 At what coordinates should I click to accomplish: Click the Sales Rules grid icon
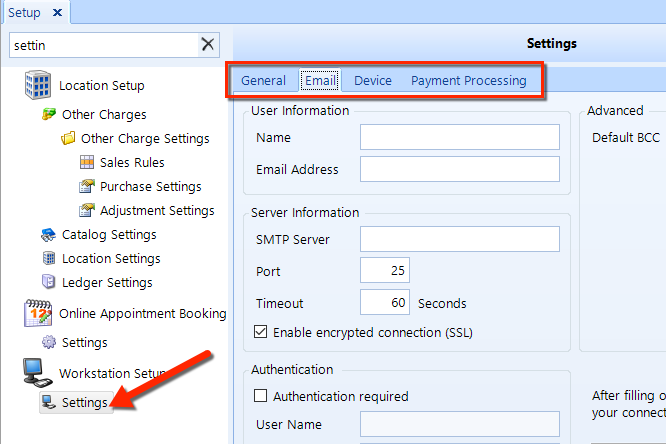click(x=87, y=163)
